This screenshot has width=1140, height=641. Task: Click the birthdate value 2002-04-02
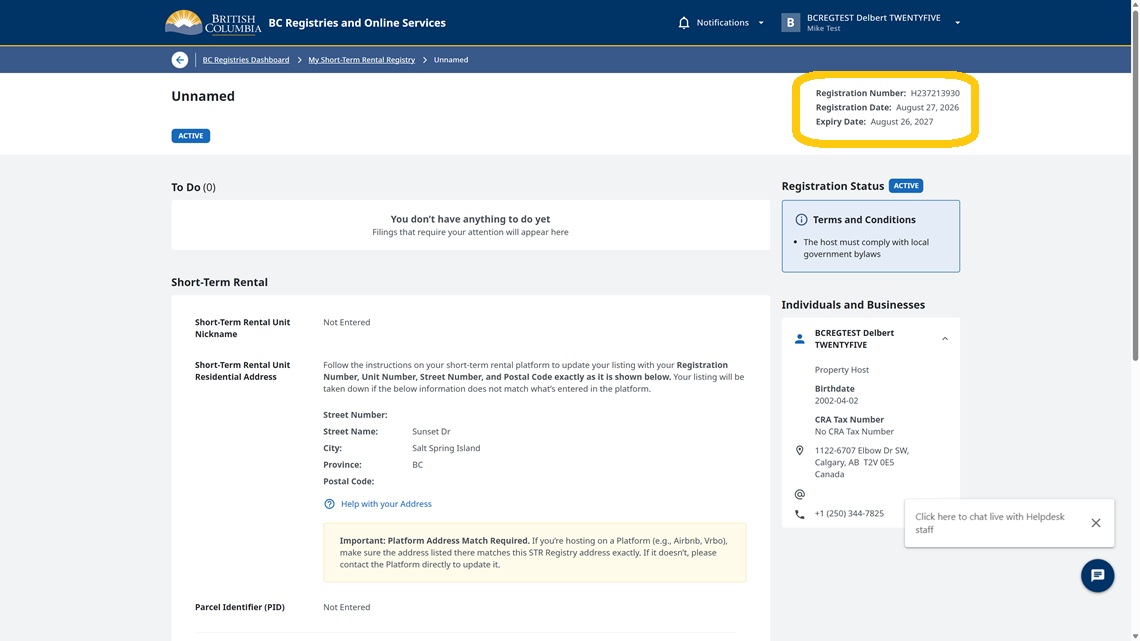(836, 400)
